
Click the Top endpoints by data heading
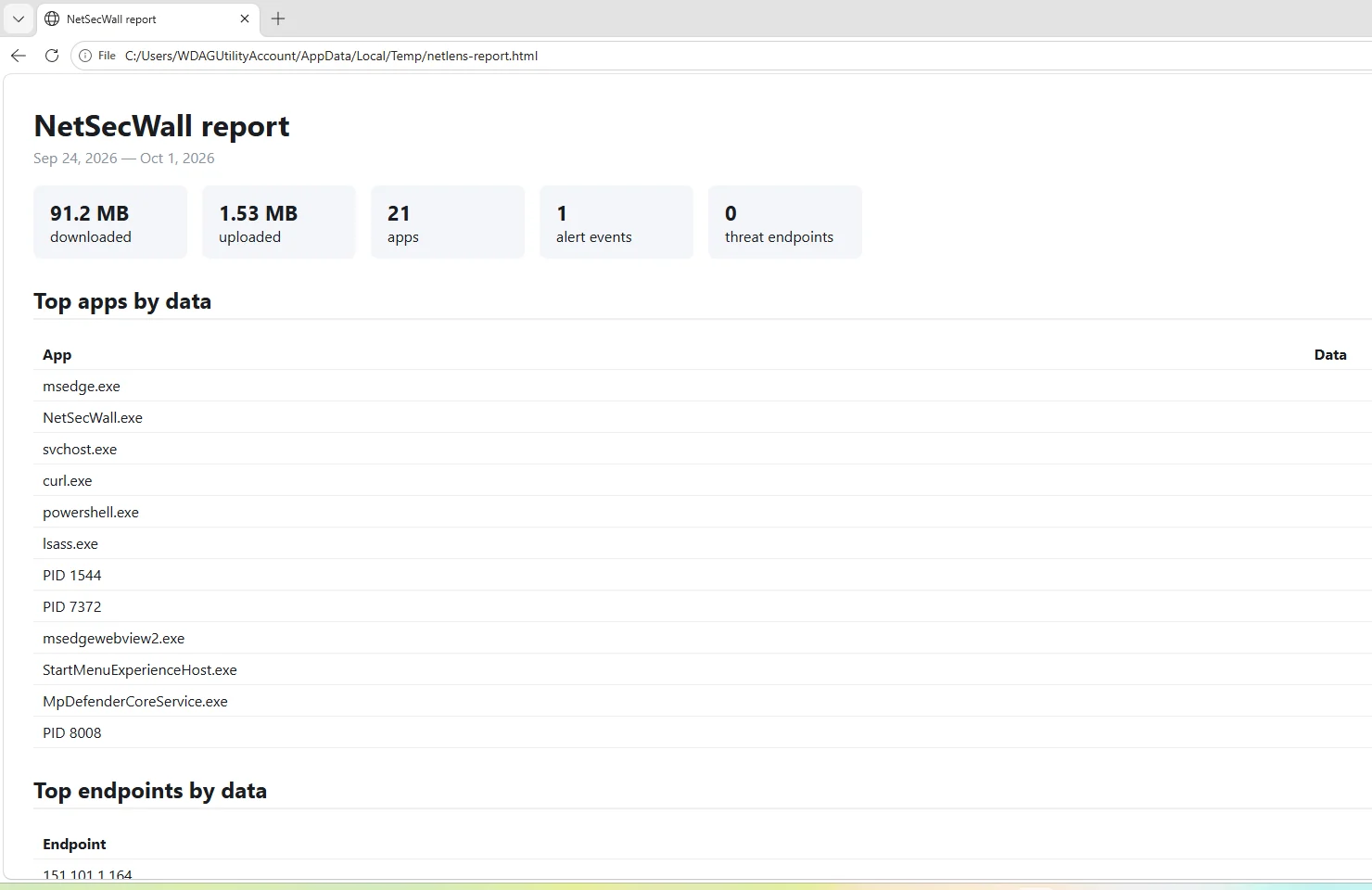click(x=150, y=791)
